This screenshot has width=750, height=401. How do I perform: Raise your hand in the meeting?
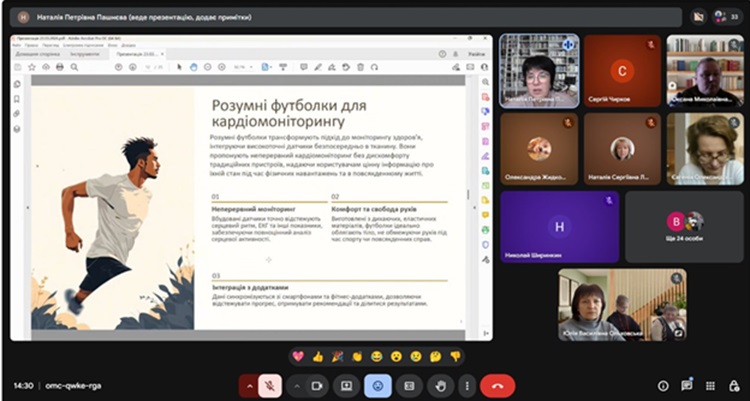coord(439,385)
